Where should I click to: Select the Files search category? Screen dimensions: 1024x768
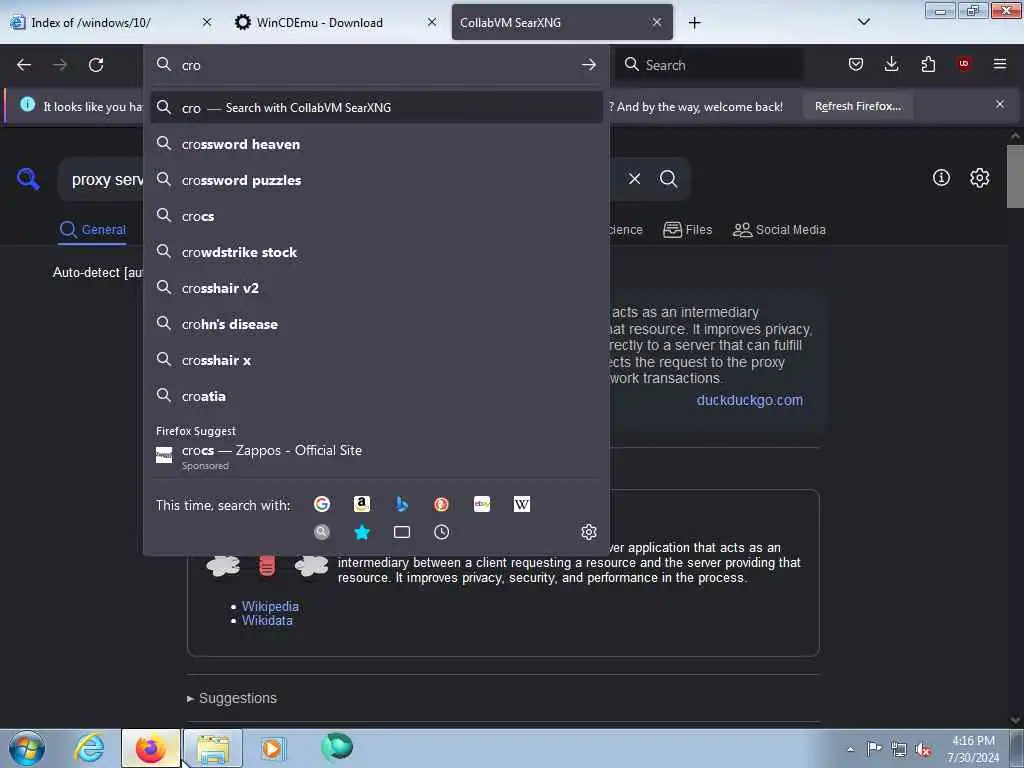[688, 230]
